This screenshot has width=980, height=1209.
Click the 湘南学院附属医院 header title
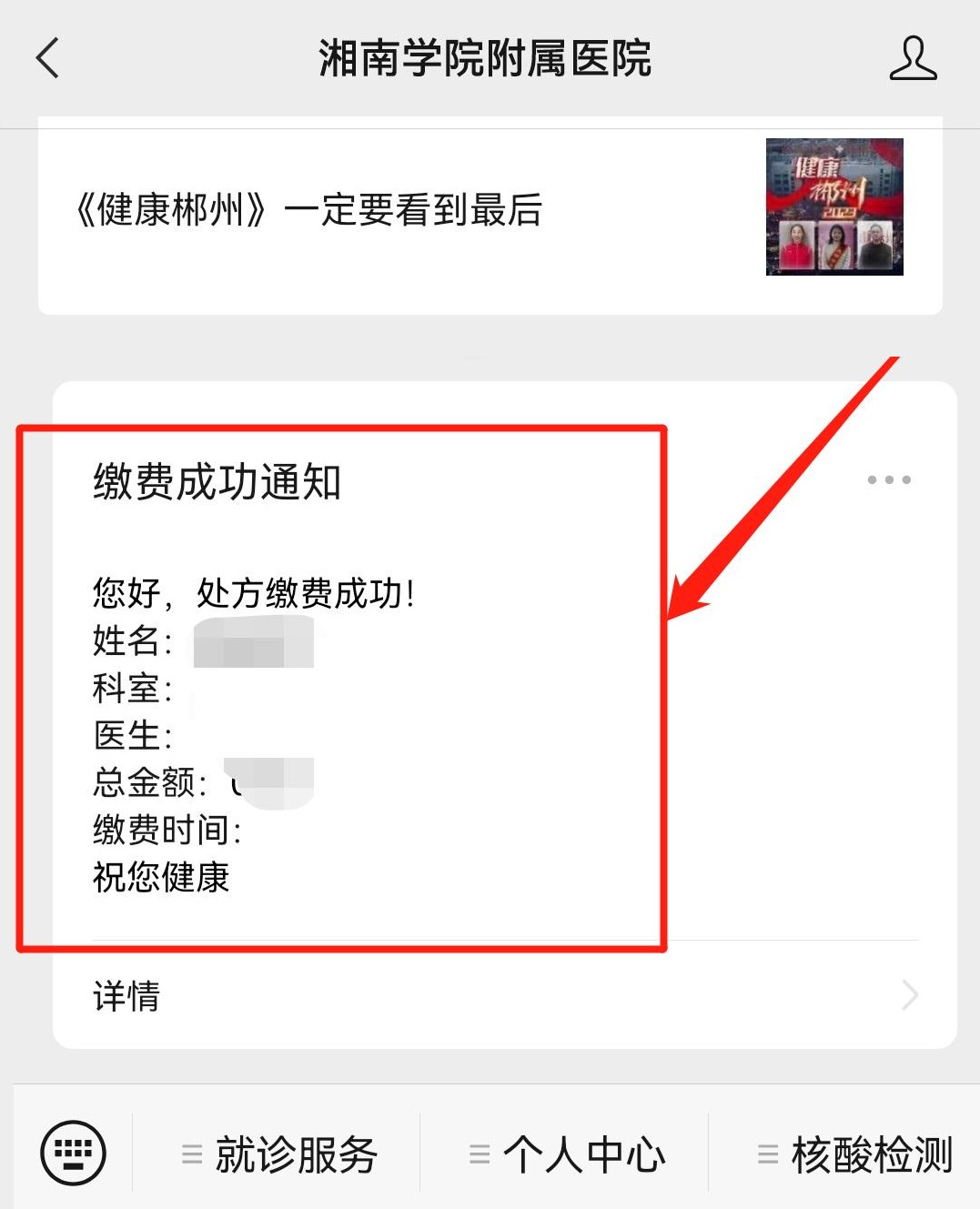tap(485, 59)
